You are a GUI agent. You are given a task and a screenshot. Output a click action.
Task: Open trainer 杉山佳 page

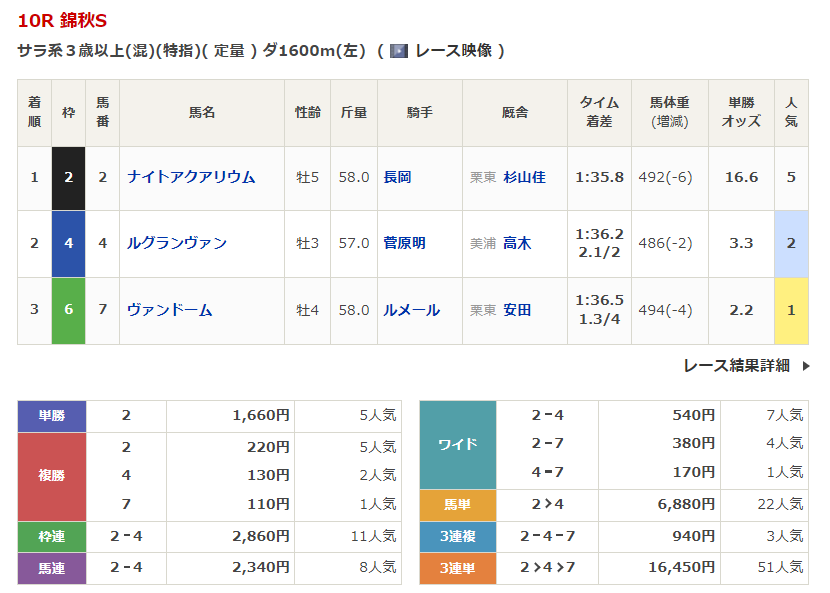click(524, 177)
